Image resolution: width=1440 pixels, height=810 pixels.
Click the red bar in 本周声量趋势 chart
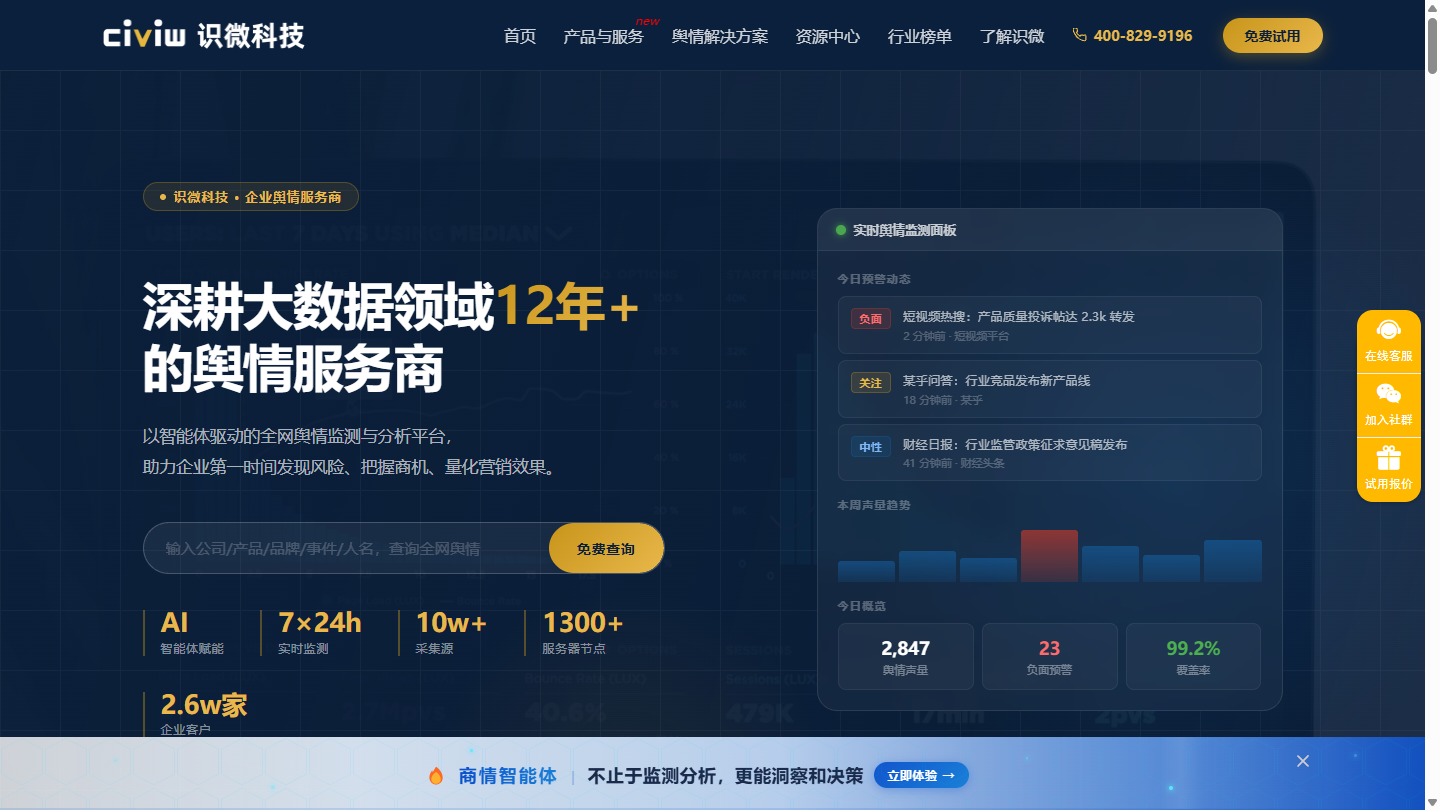coord(1049,556)
